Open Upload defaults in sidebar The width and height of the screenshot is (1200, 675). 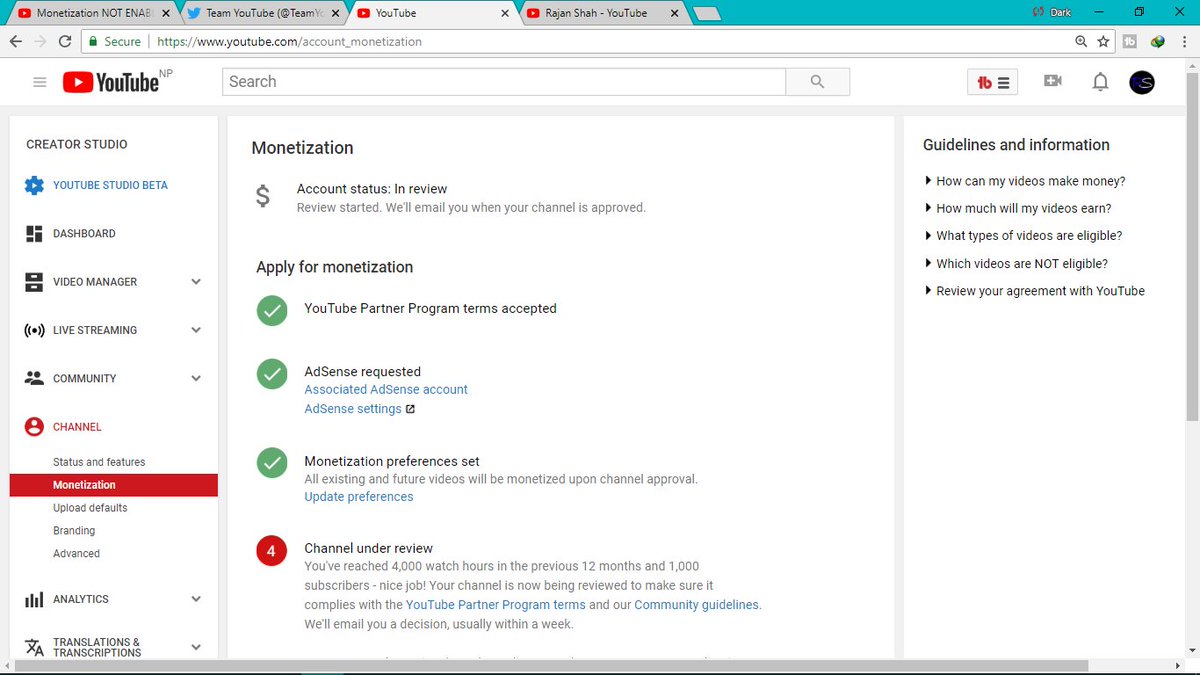(90, 508)
